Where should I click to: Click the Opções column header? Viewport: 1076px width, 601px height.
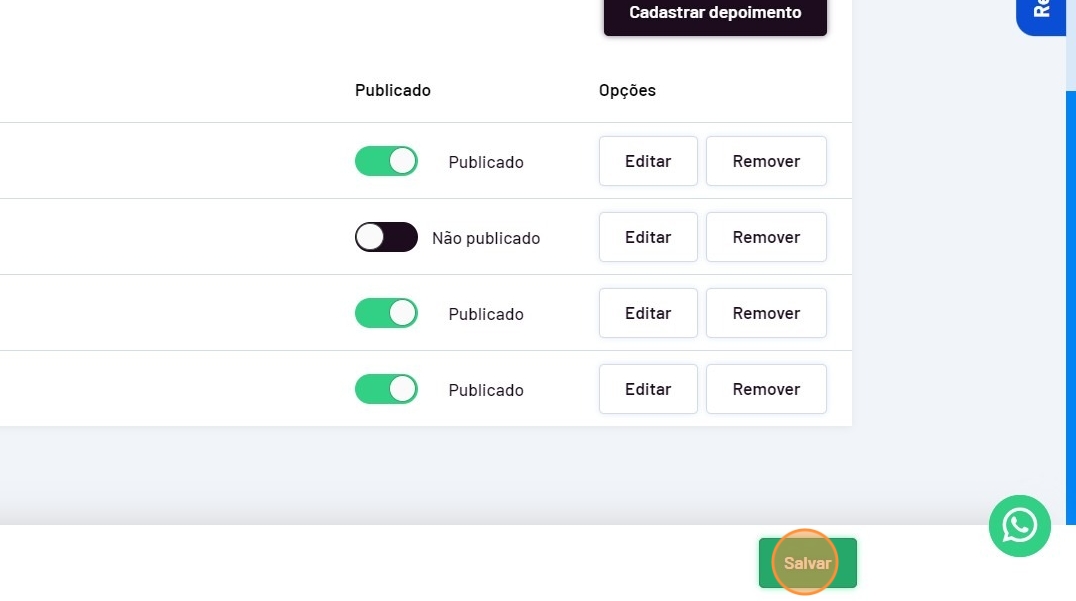coord(627,90)
